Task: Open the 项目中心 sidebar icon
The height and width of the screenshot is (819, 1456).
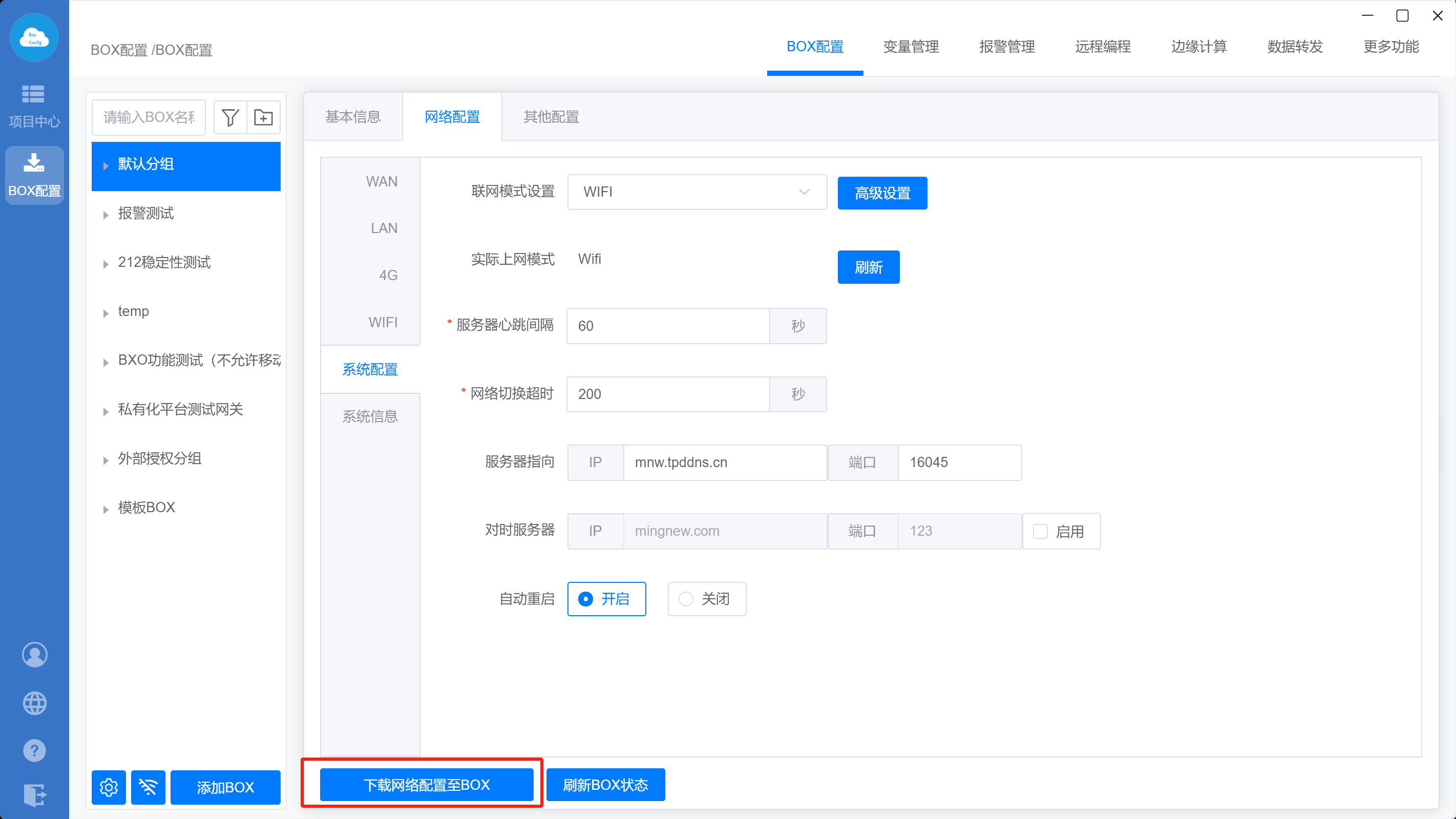Action: pyautogui.click(x=34, y=106)
